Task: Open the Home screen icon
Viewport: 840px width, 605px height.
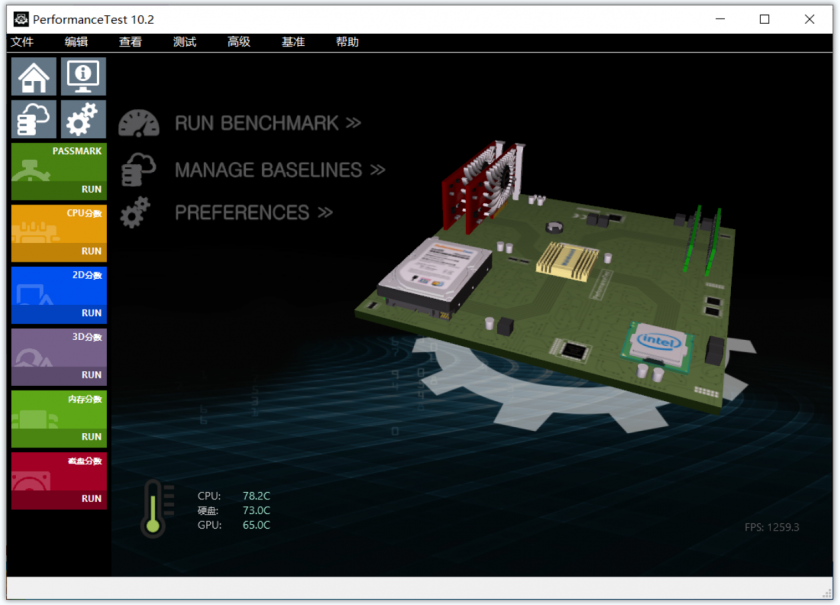Action: [34, 77]
